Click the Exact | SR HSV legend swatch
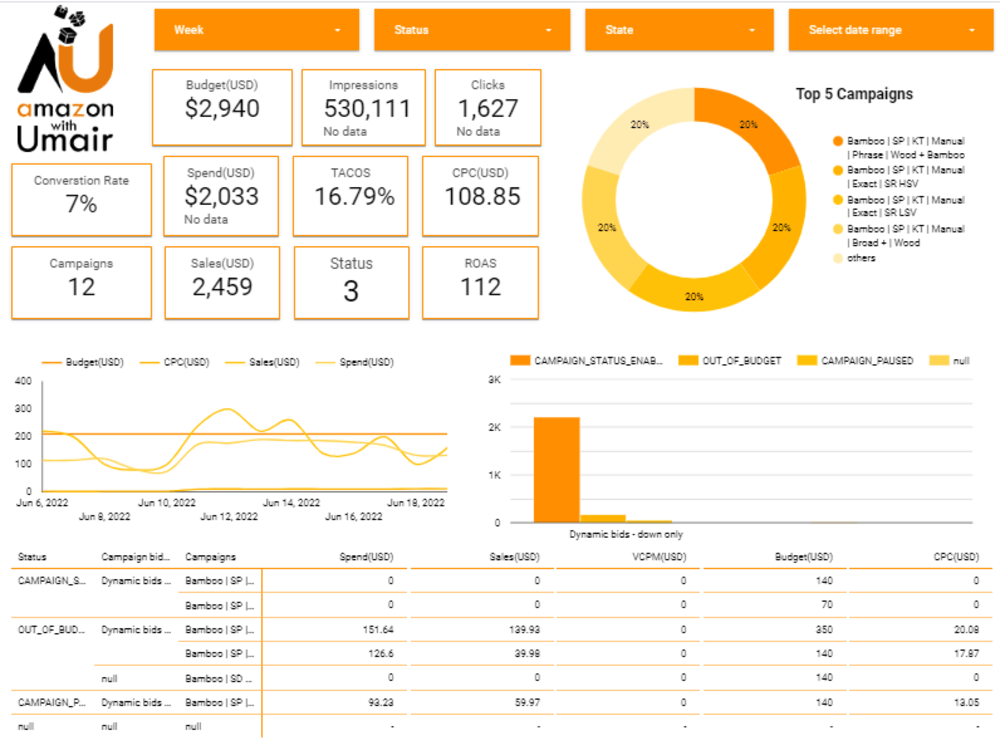Screen dimensions: 1000x750 point(837,170)
